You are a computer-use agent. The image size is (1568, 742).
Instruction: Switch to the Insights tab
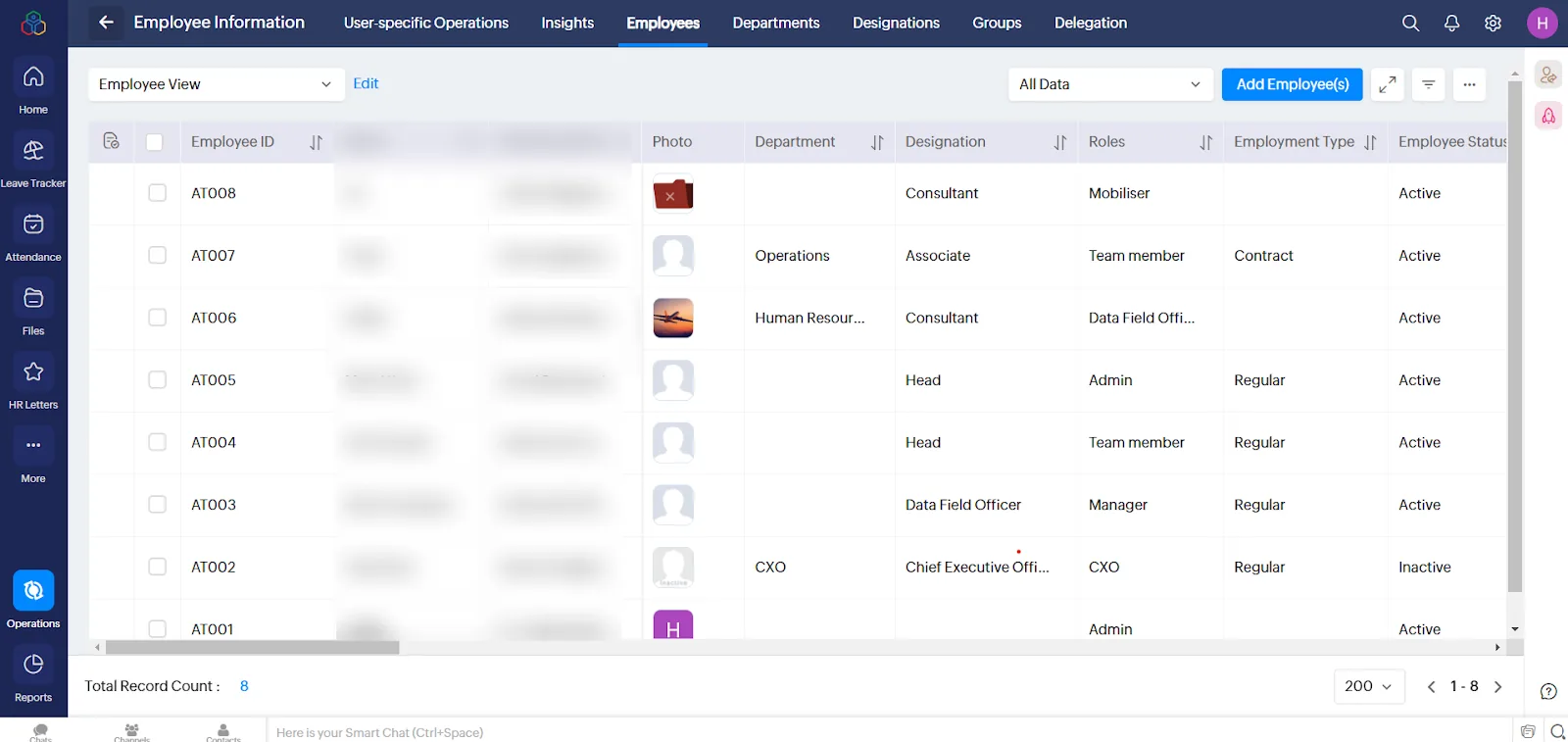point(567,23)
